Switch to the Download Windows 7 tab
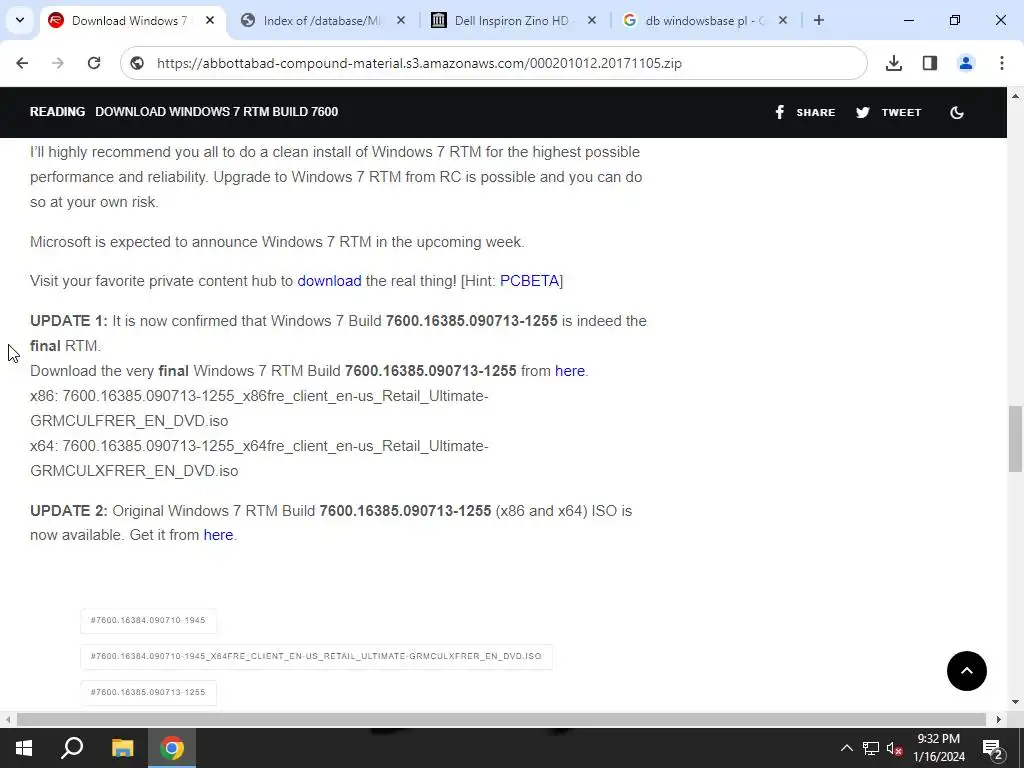Image resolution: width=1024 pixels, height=768 pixels. [133, 21]
